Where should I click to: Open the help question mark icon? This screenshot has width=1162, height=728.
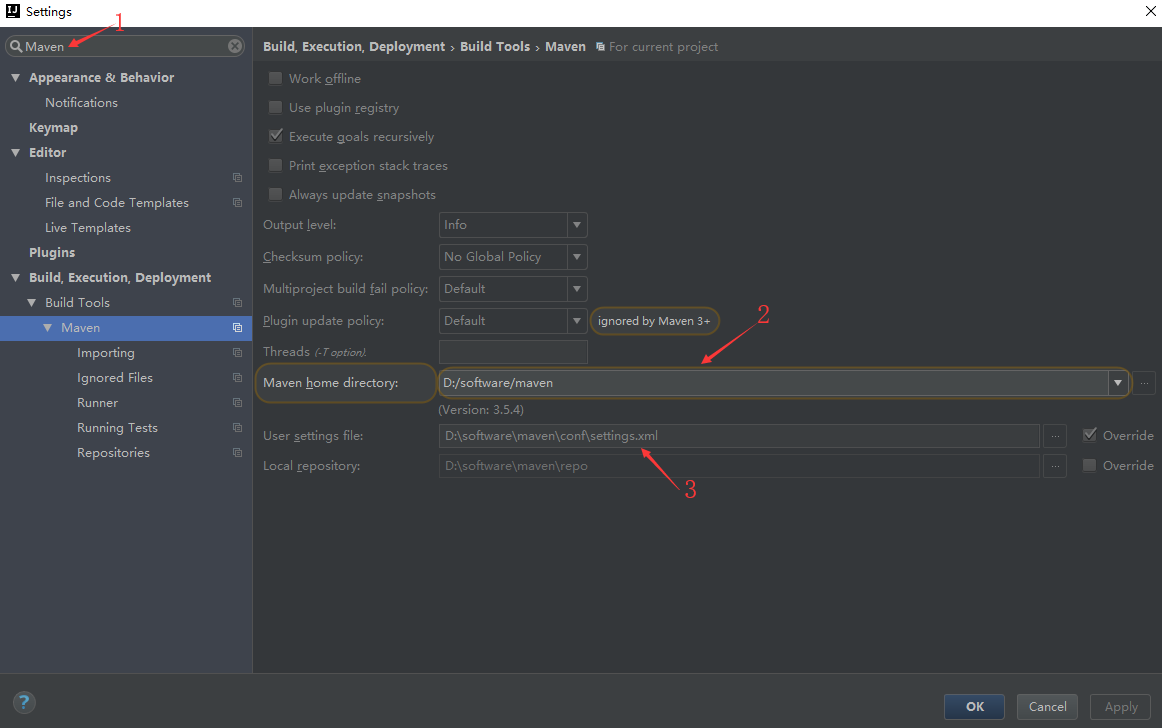[24, 702]
